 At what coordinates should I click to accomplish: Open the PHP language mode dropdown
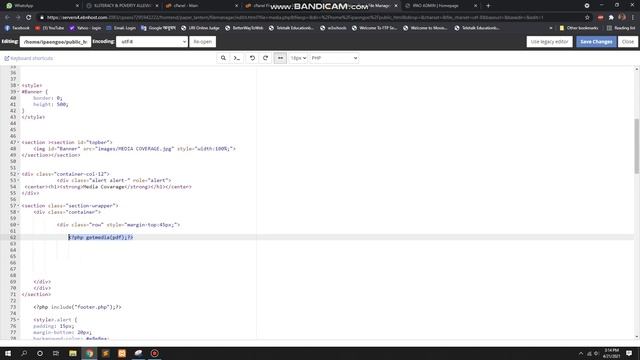tap(334, 58)
